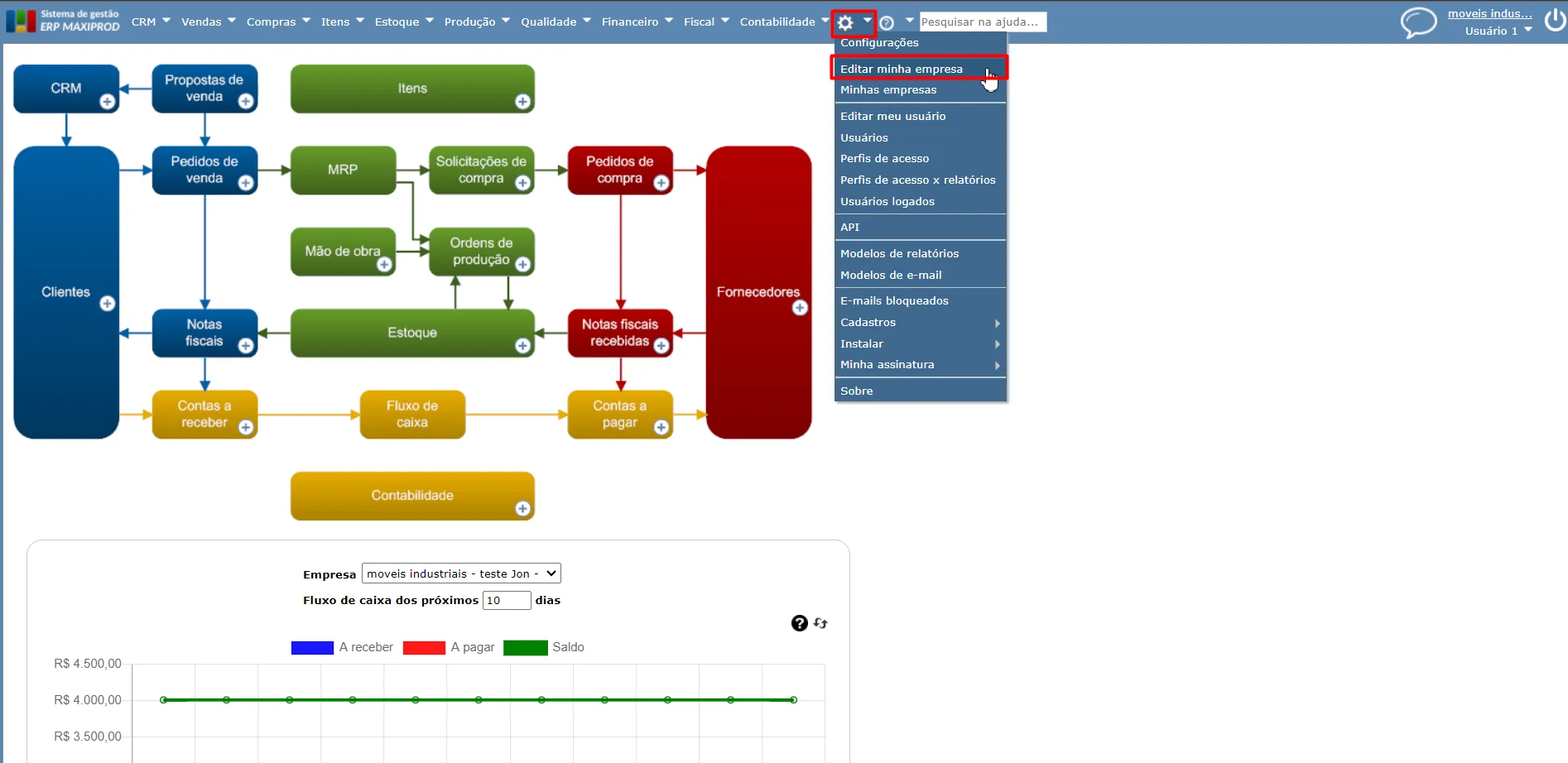Toggle the green Saldo legend swatch
1568x763 pixels.
(525, 648)
